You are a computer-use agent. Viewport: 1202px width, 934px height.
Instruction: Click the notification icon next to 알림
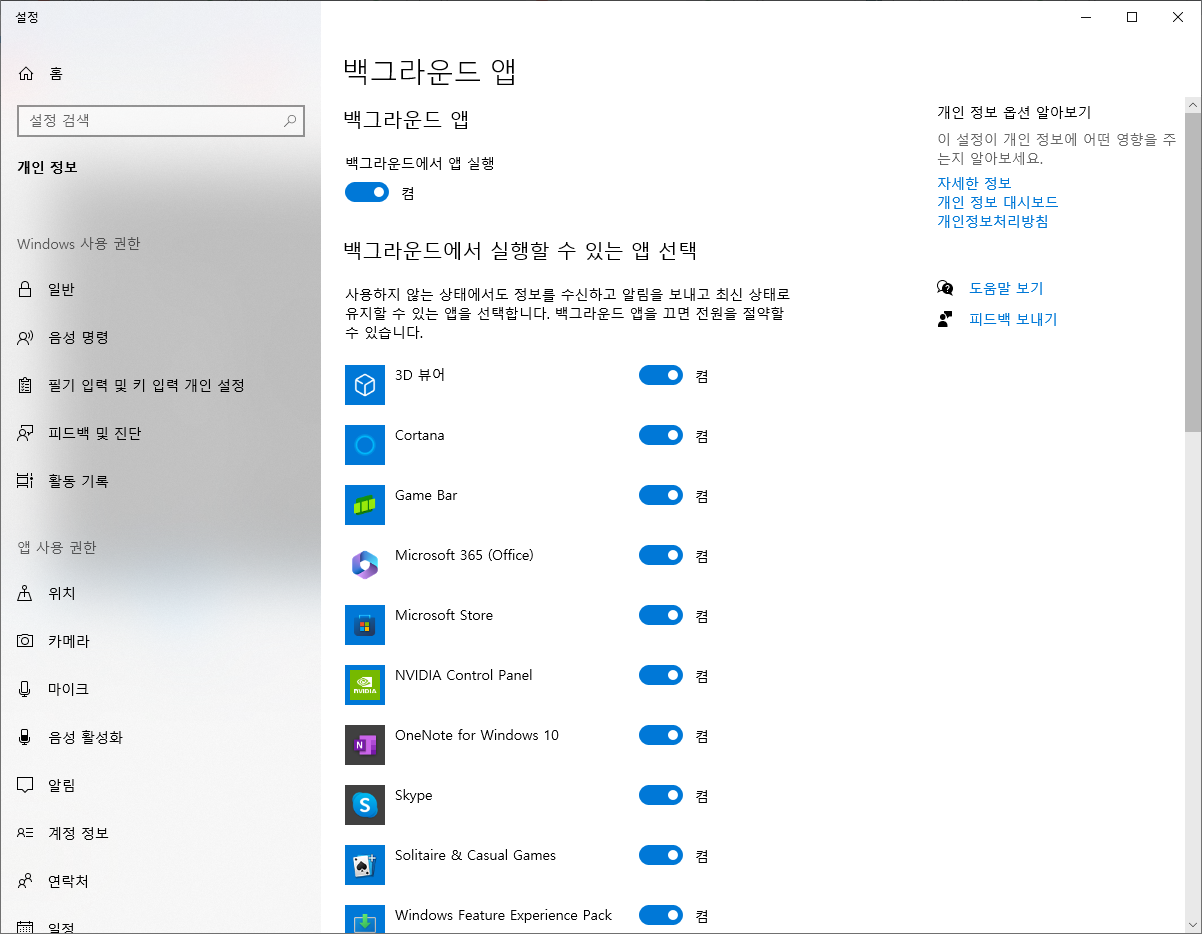26,786
